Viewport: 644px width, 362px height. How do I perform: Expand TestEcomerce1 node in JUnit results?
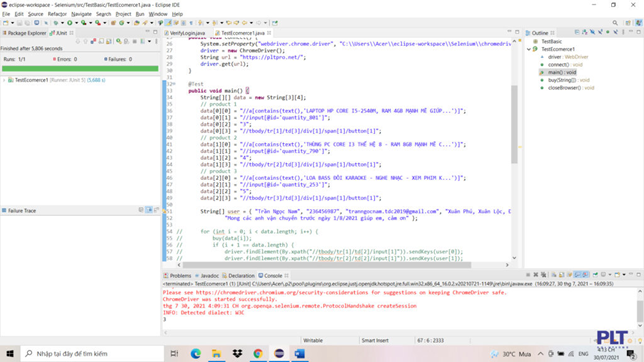tap(4, 80)
